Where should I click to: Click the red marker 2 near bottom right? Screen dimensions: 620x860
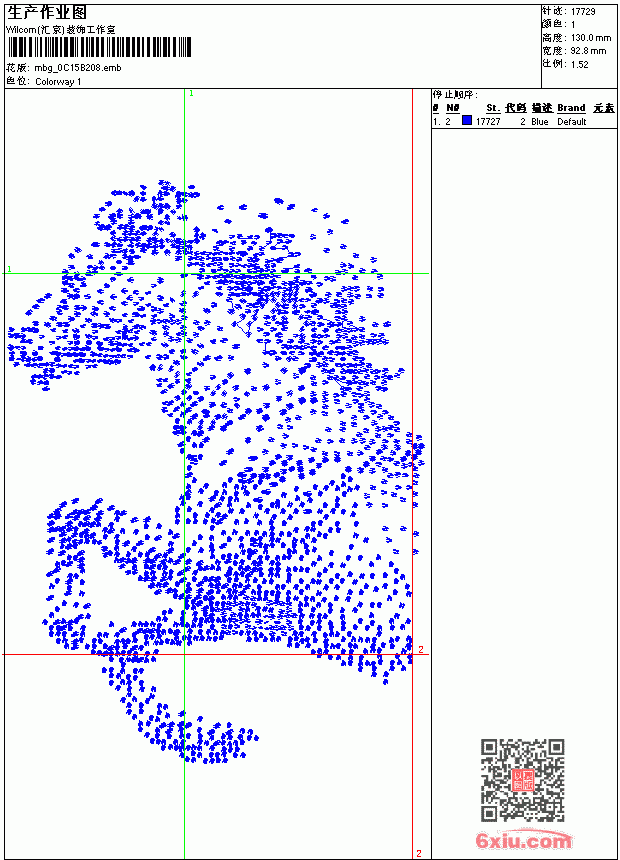tap(419, 853)
